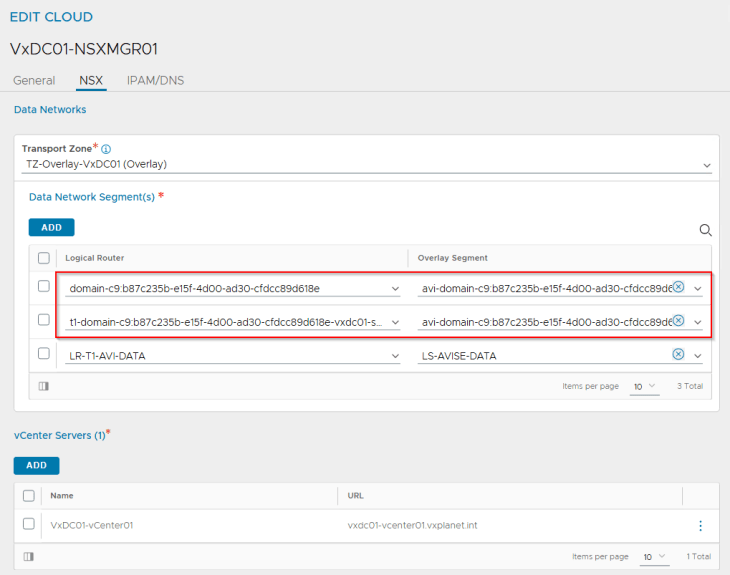Viewport: 730px width, 575px height.
Task: Toggle column picker in Data Network table
Action: tap(43, 386)
